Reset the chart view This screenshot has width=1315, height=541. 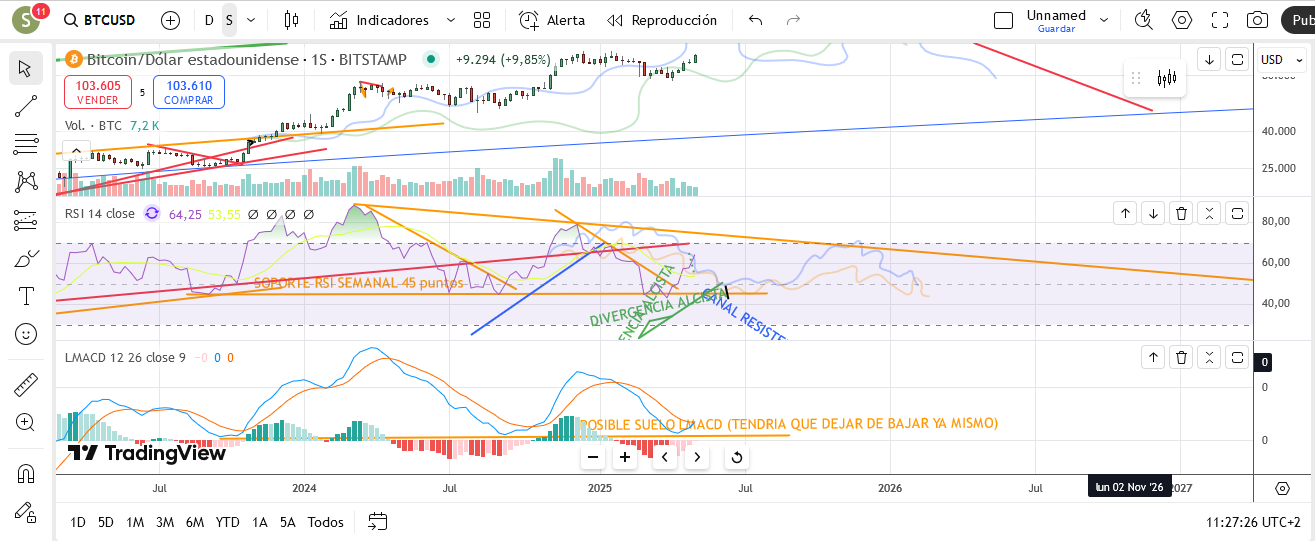click(x=736, y=458)
